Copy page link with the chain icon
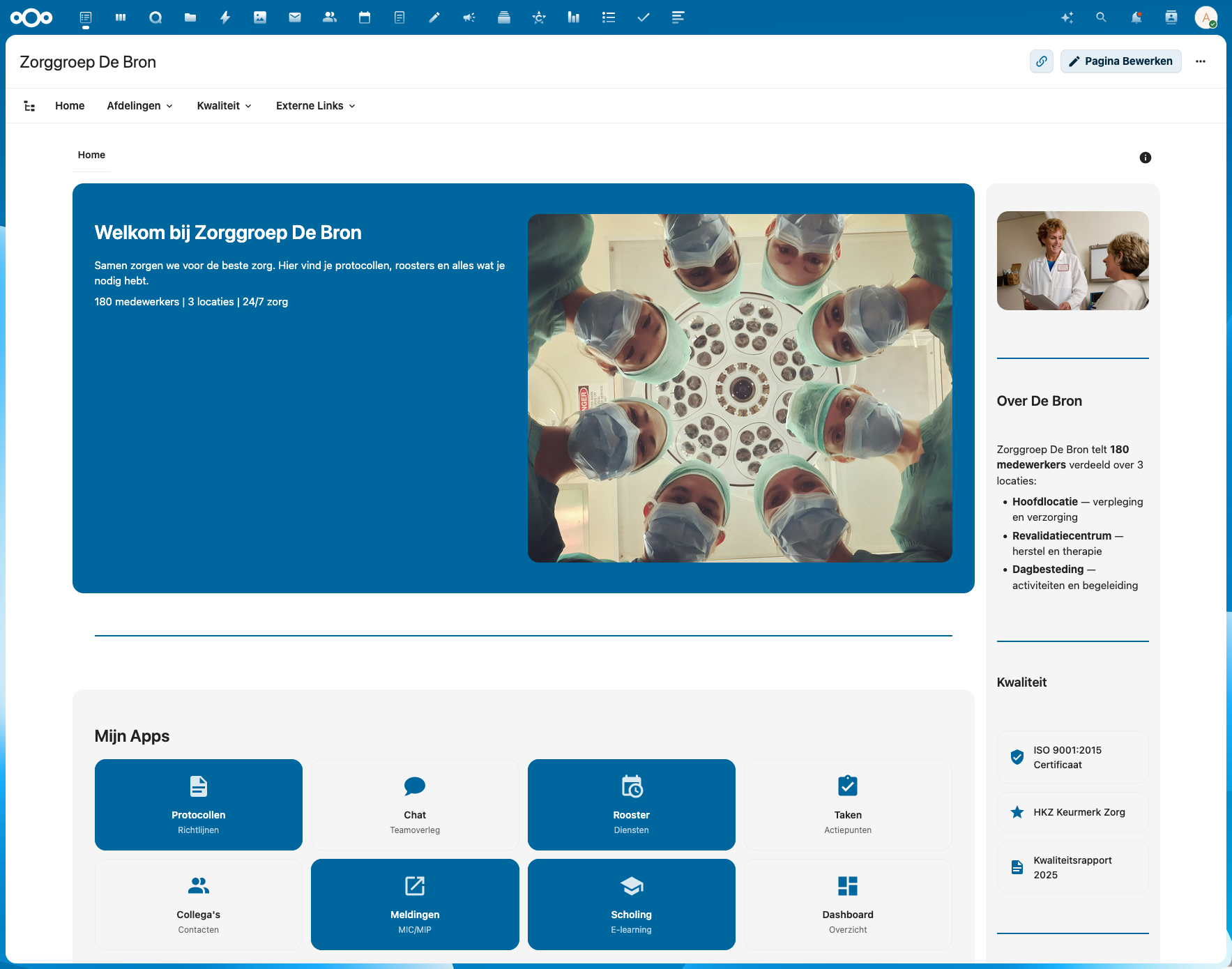The height and width of the screenshot is (969, 1232). coord(1042,61)
